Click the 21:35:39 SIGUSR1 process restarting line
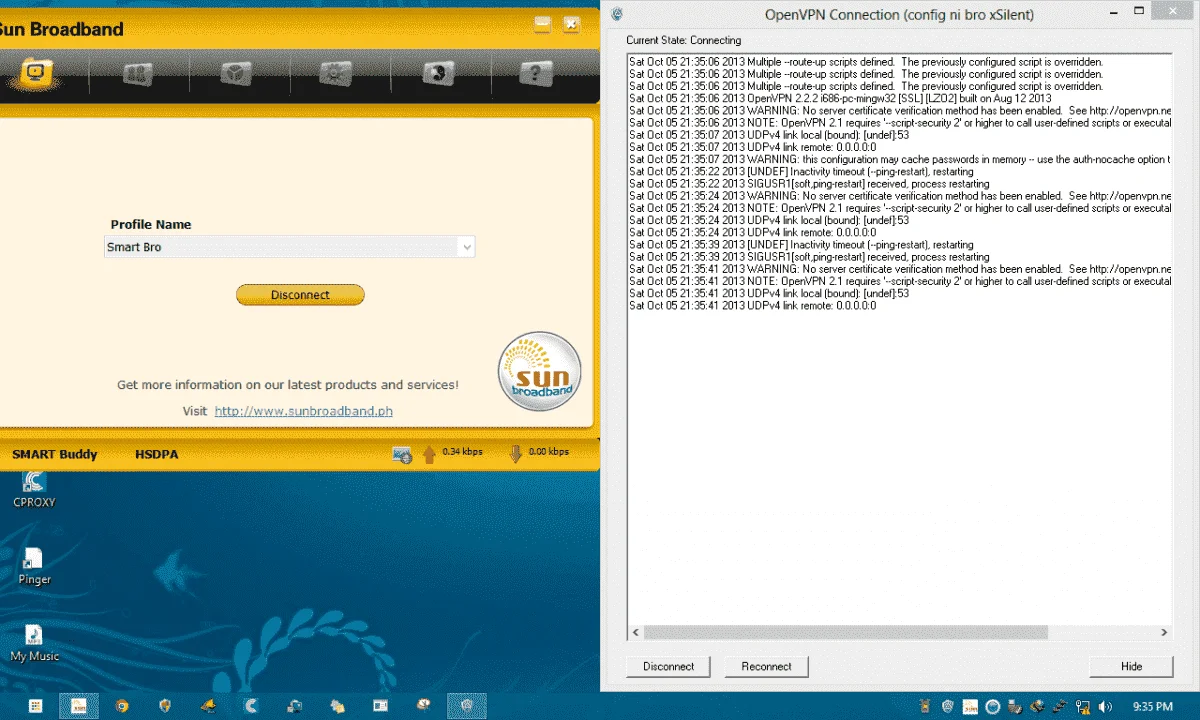 coord(809,257)
